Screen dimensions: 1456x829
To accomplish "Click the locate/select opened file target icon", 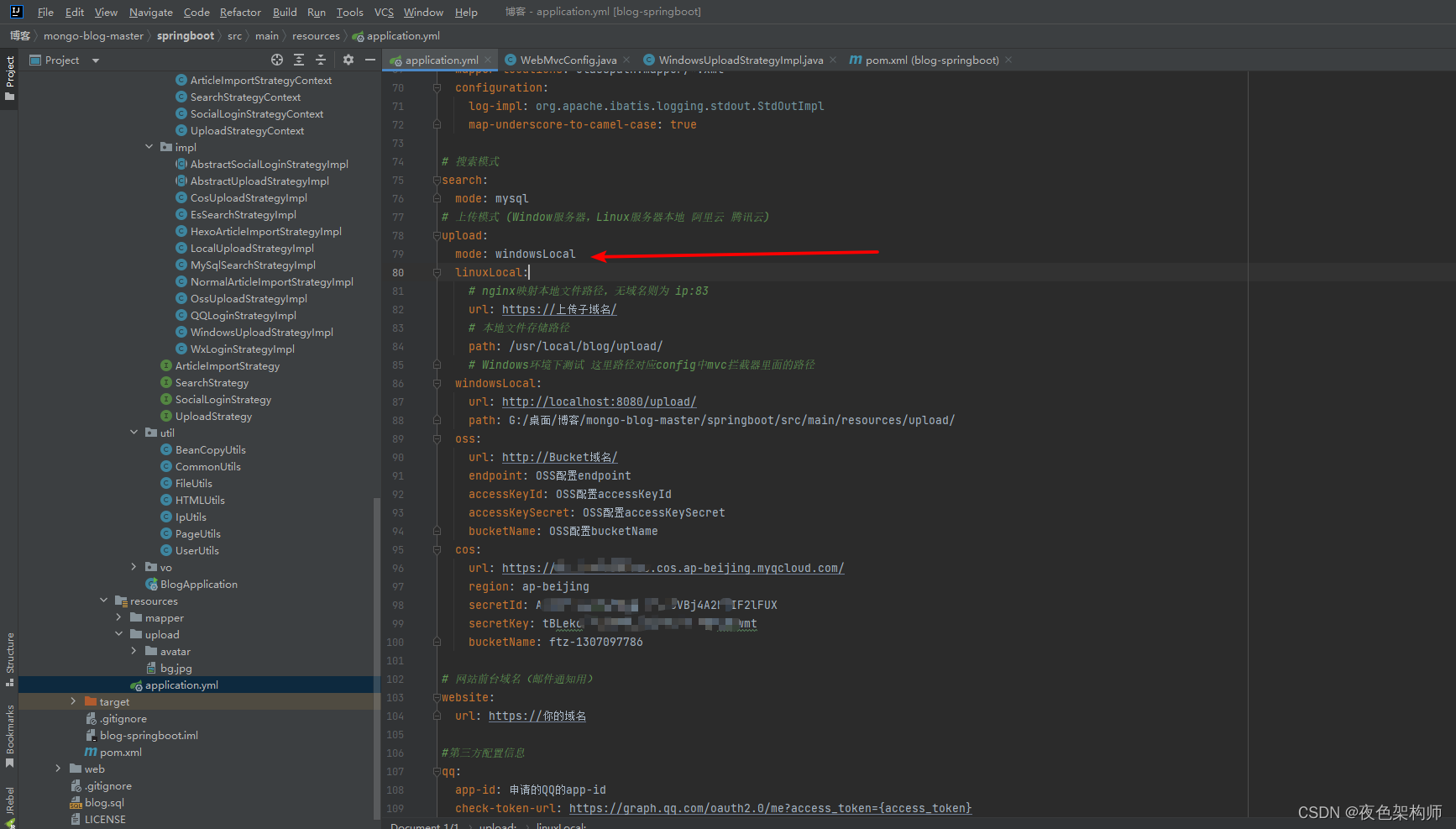I will (277, 60).
